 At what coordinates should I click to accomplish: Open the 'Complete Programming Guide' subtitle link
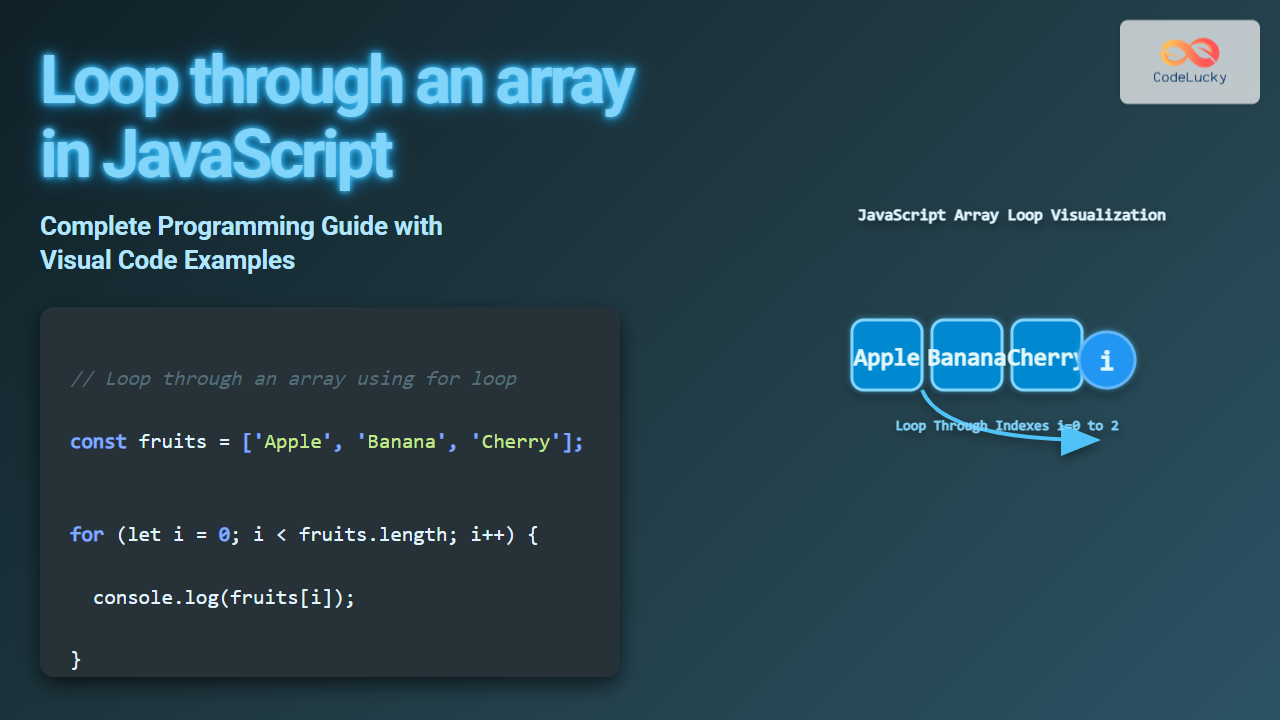241,242
